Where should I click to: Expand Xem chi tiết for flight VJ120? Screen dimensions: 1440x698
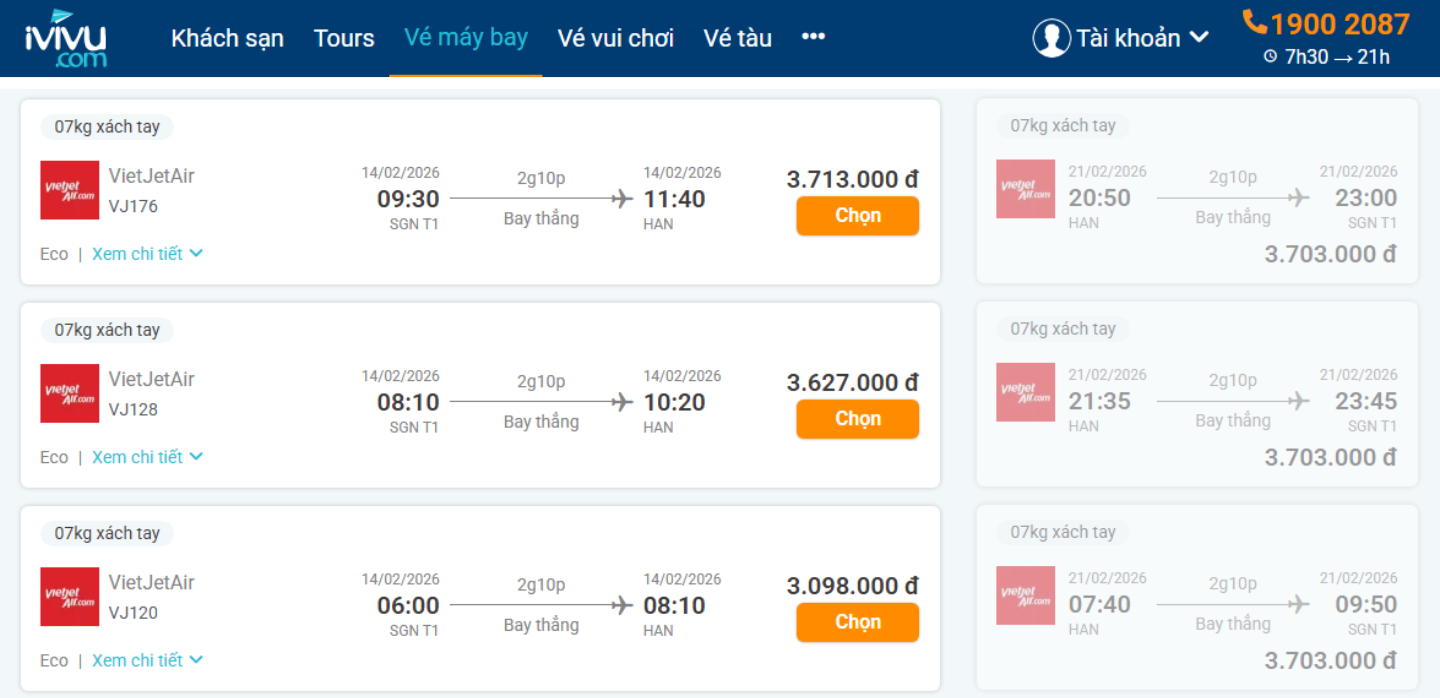point(147,660)
